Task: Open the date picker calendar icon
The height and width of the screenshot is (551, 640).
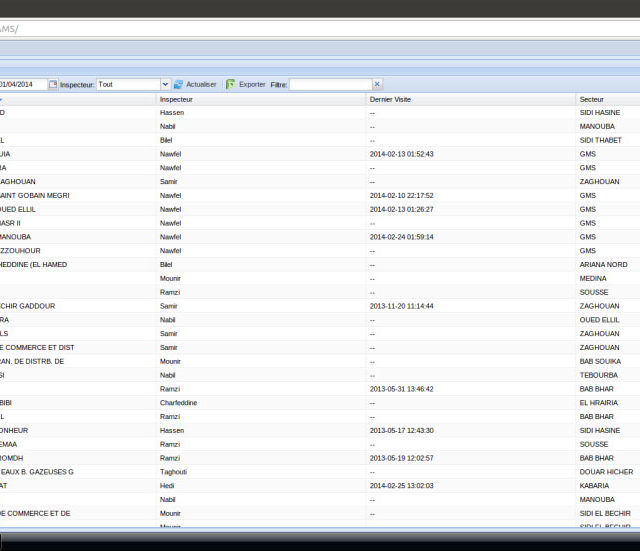Action: pyautogui.click(x=53, y=85)
